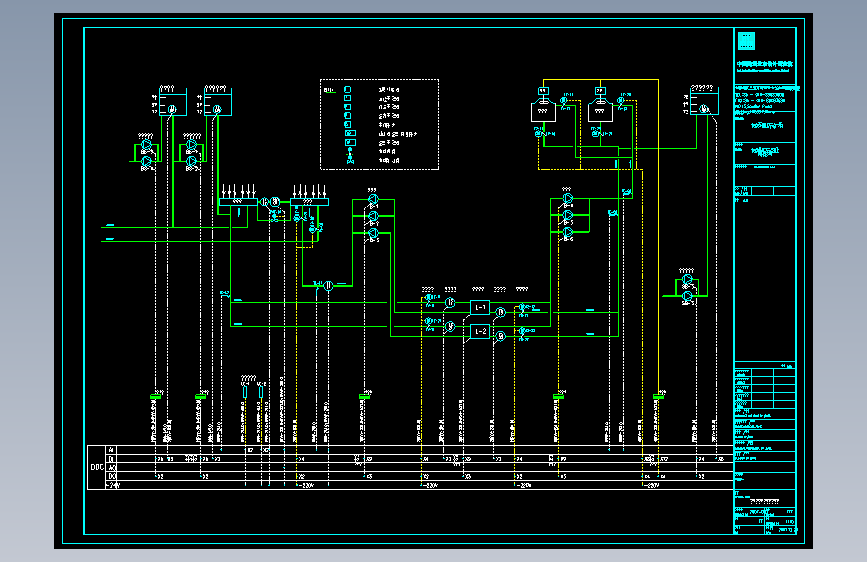Select the L-2 chiller block
Viewport: 867px width, 562px height.
point(480,331)
